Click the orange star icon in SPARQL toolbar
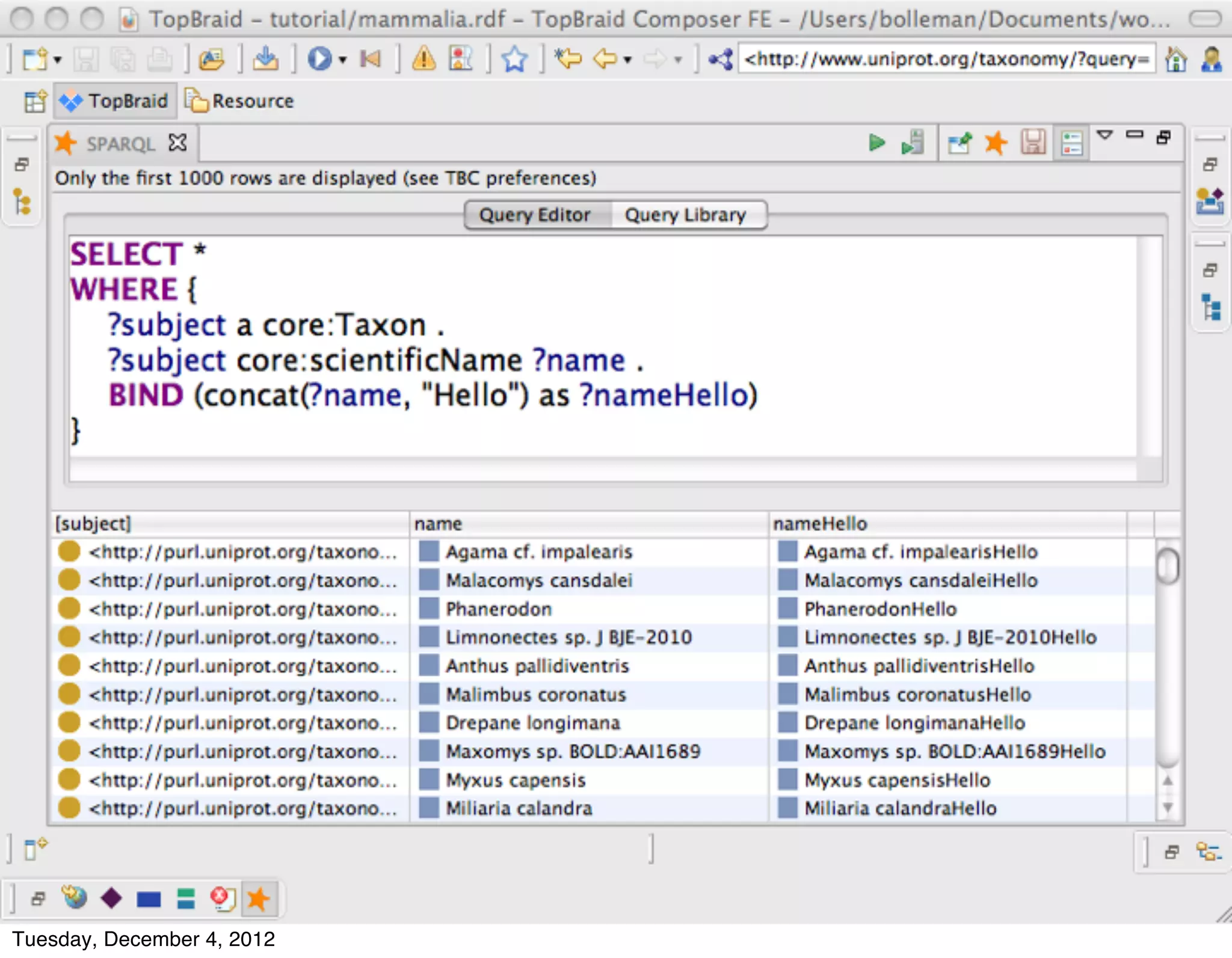Screen dimensions: 1232x958 996,143
